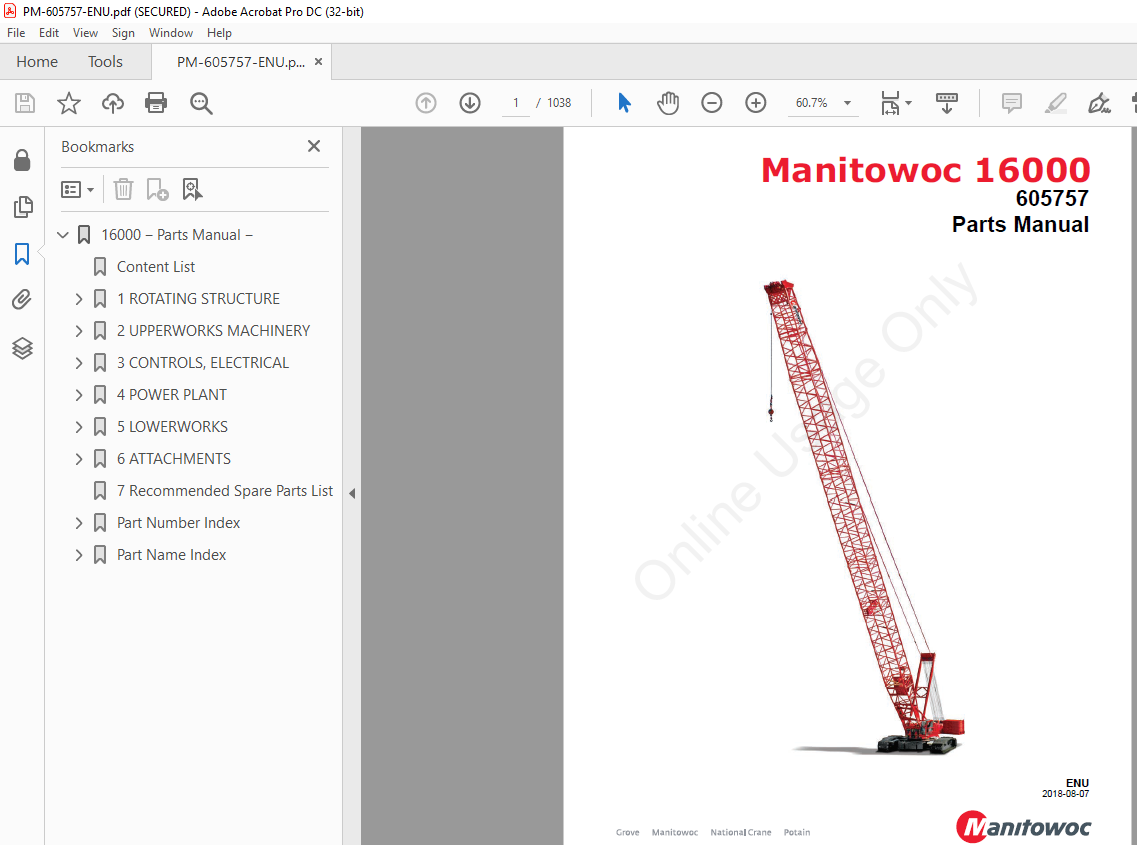Screen dimensions: 1137x845
Task: Switch to the Home tab
Action: 37,62
